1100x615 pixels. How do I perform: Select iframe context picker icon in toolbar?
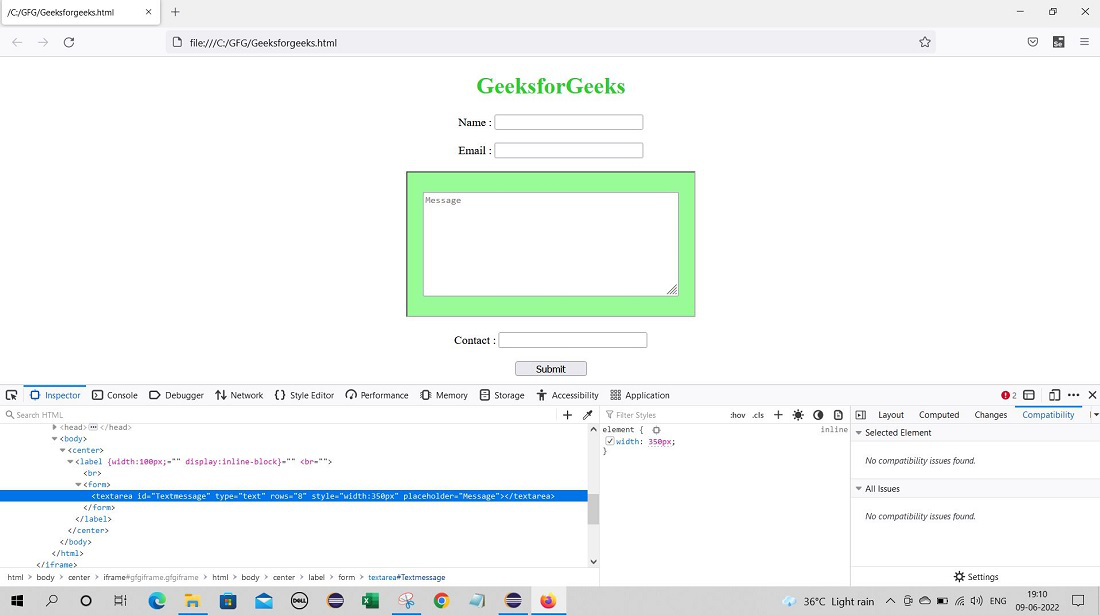coord(1029,396)
